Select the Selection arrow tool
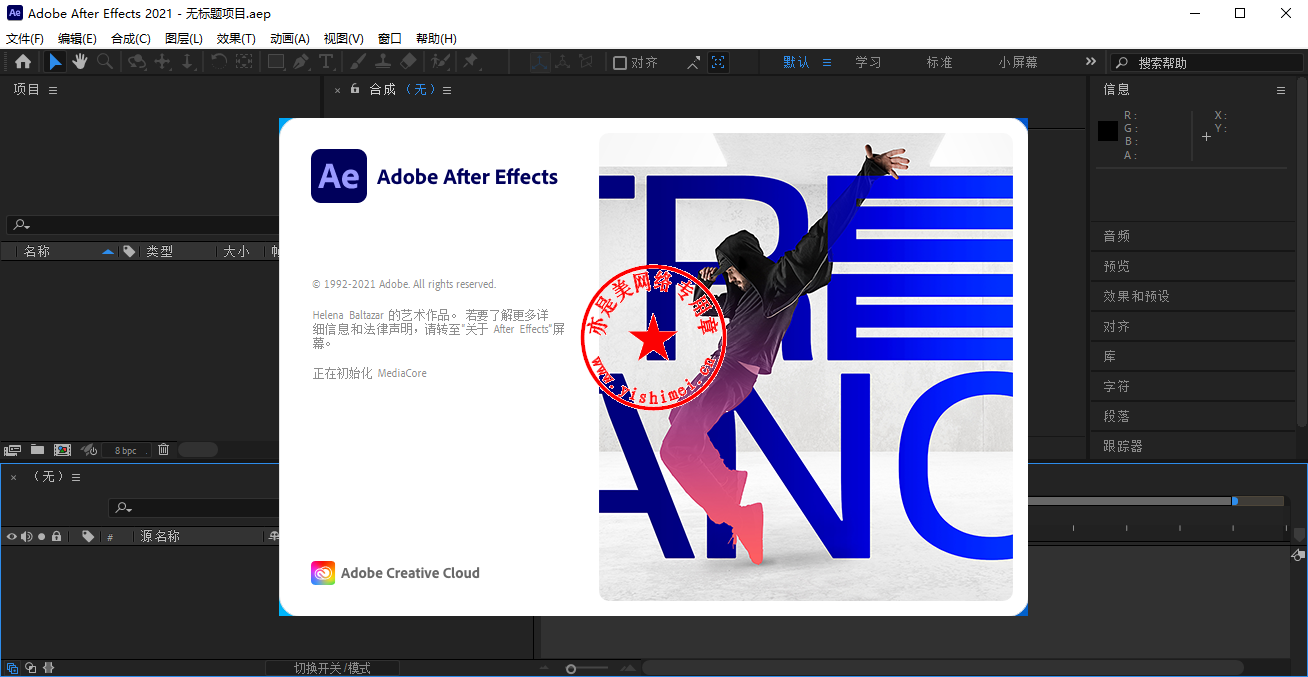Image resolution: width=1308 pixels, height=677 pixels. tap(55, 62)
